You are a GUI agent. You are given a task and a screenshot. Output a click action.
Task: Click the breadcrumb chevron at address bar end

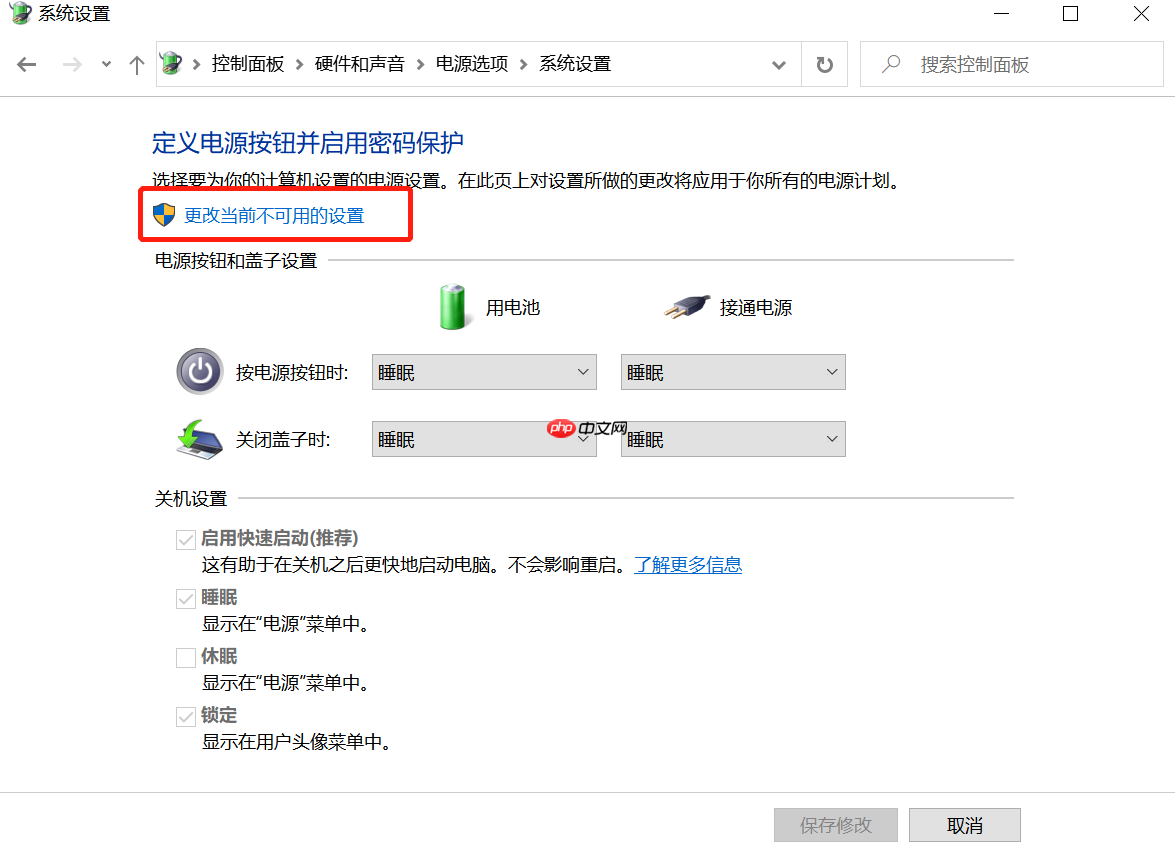click(x=779, y=63)
